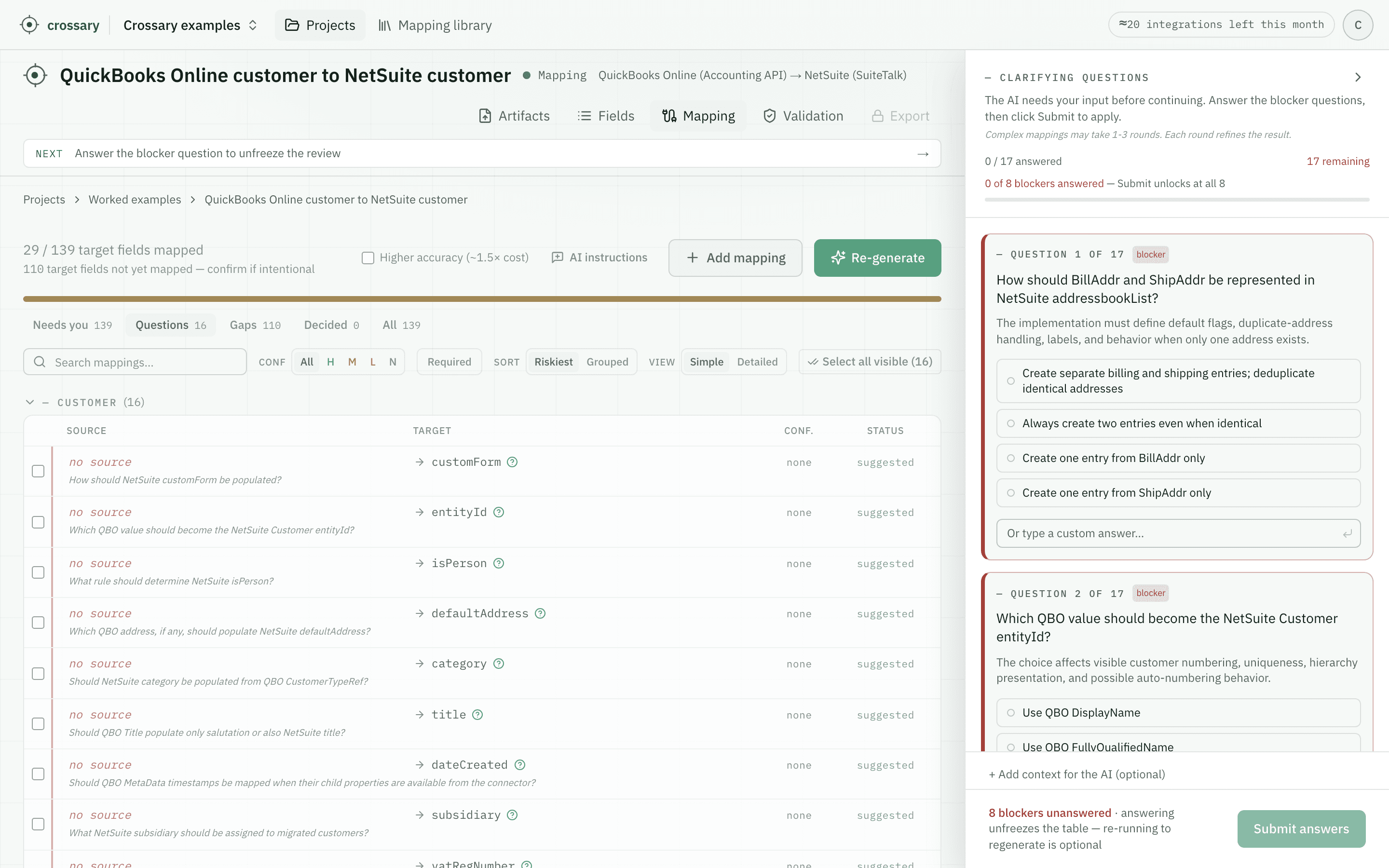The width and height of the screenshot is (1389, 868).
Task: Select Create one entry from ShipAddr only
Action: click(1178, 492)
